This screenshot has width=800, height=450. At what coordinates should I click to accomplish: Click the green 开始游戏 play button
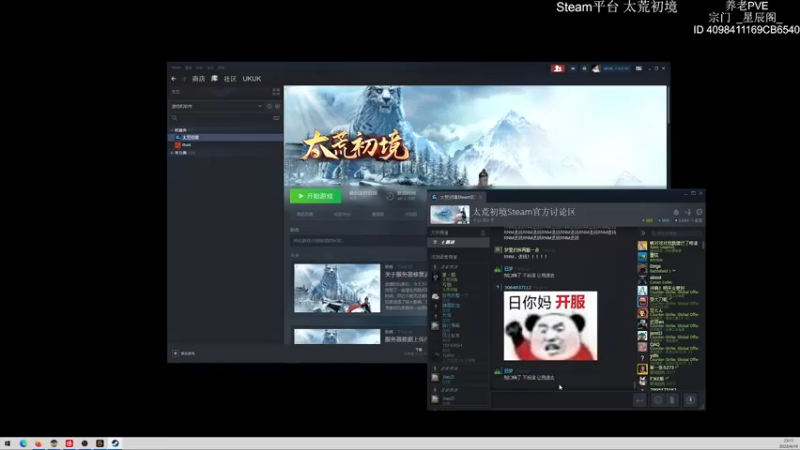[x=315, y=196]
